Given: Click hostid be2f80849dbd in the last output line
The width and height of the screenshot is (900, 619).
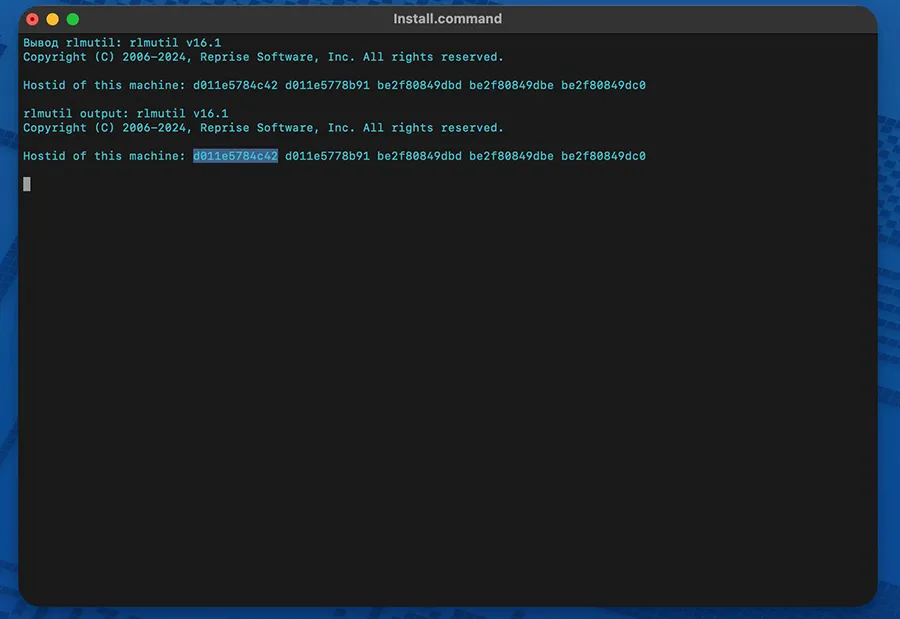Looking at the screenshot, I should pyautogui.click(x=419, y=156).
